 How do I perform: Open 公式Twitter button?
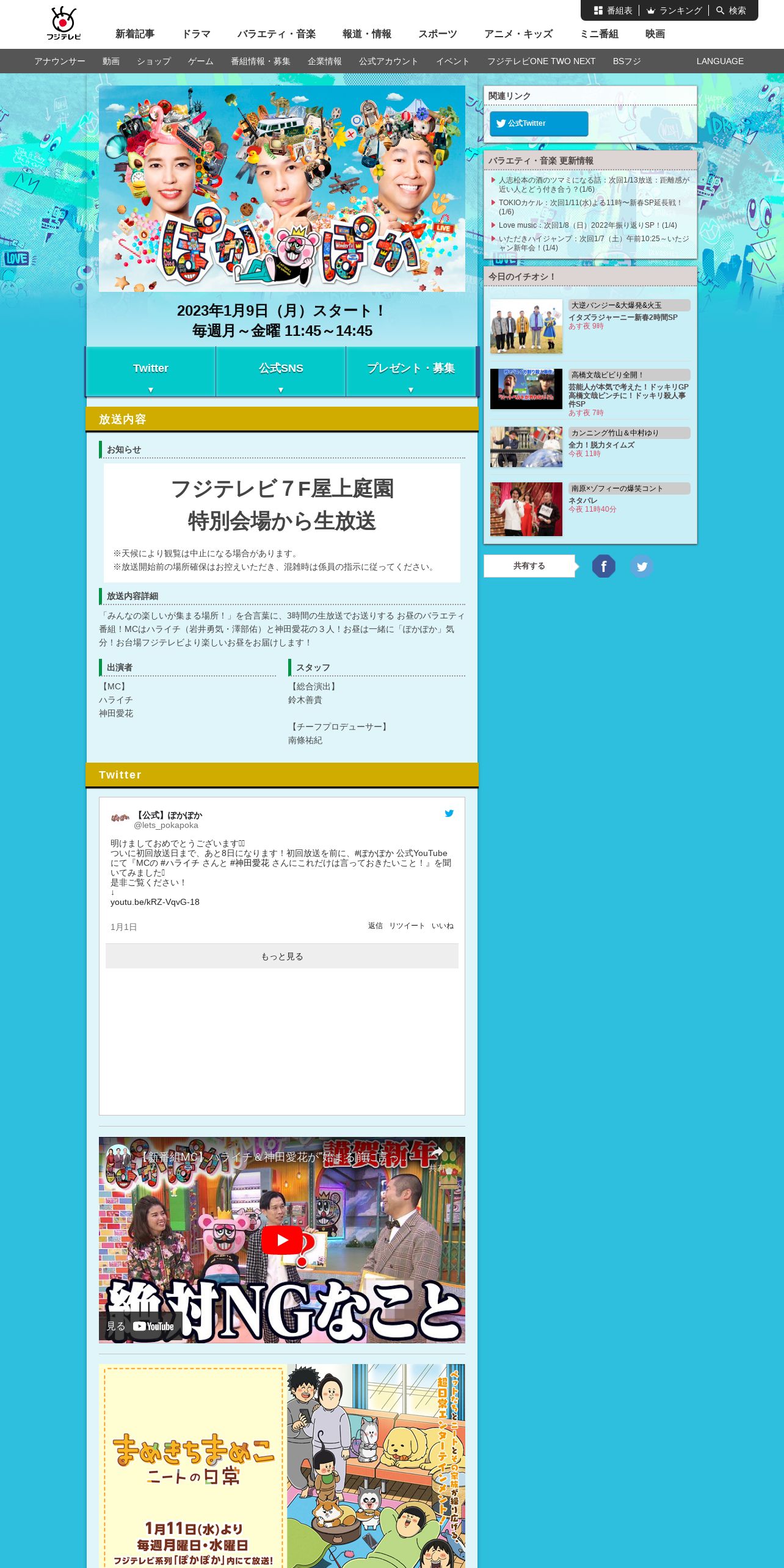click(539, 123)
